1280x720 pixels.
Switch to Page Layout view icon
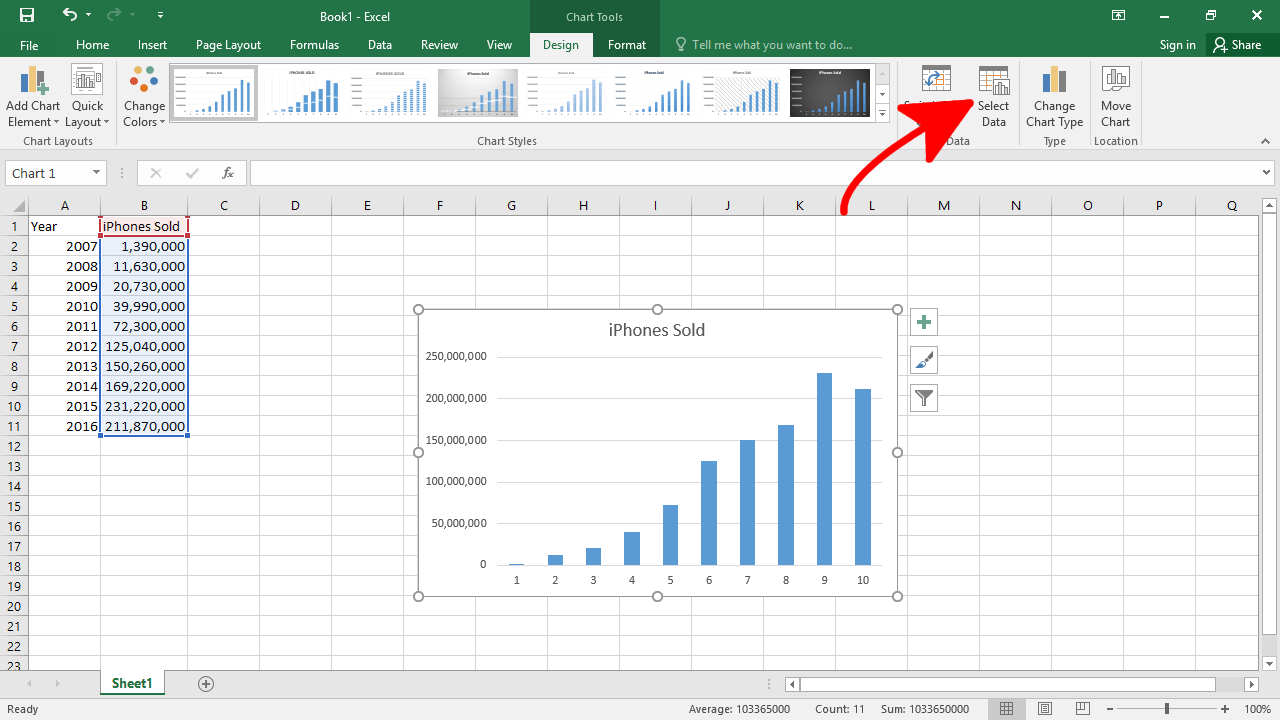point(1045,709)
